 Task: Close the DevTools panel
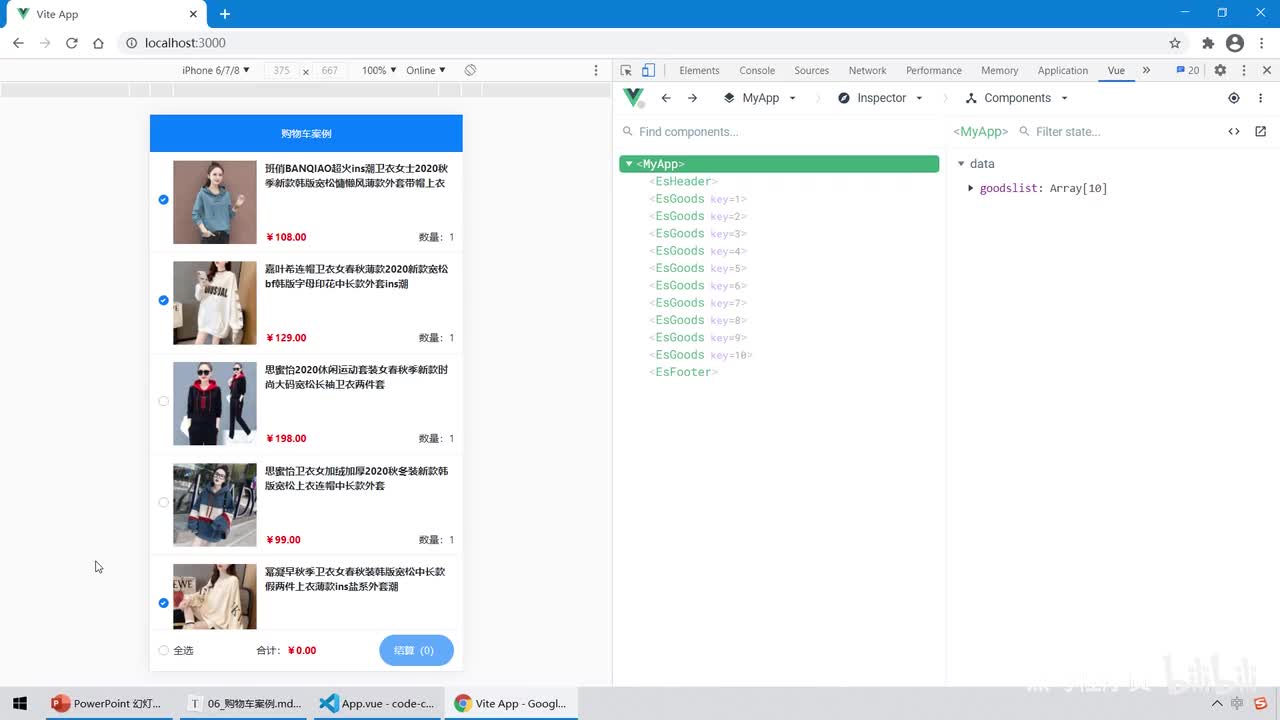point(1267,71)
